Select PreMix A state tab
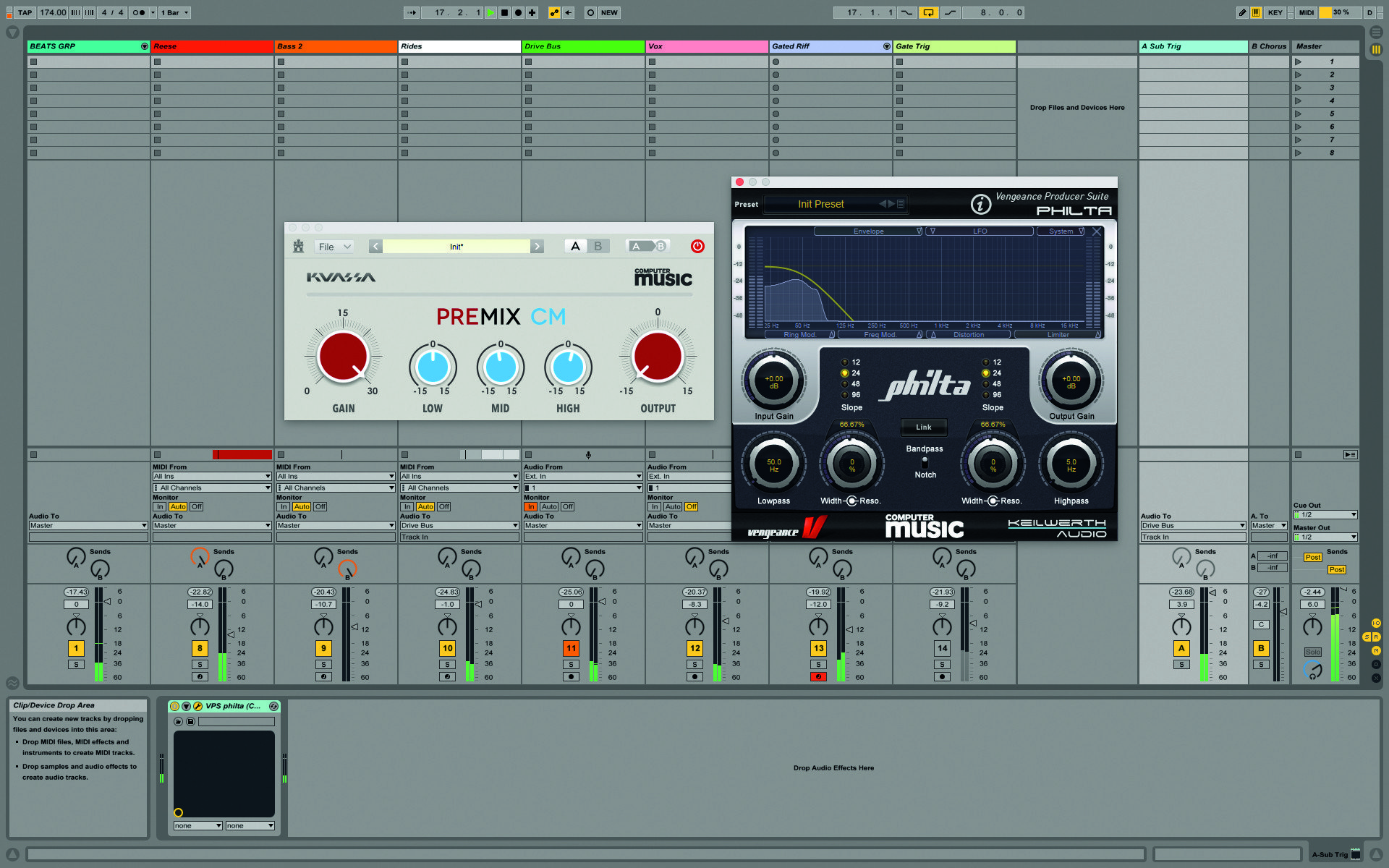 pyautogui.click(x=575, y=246)
